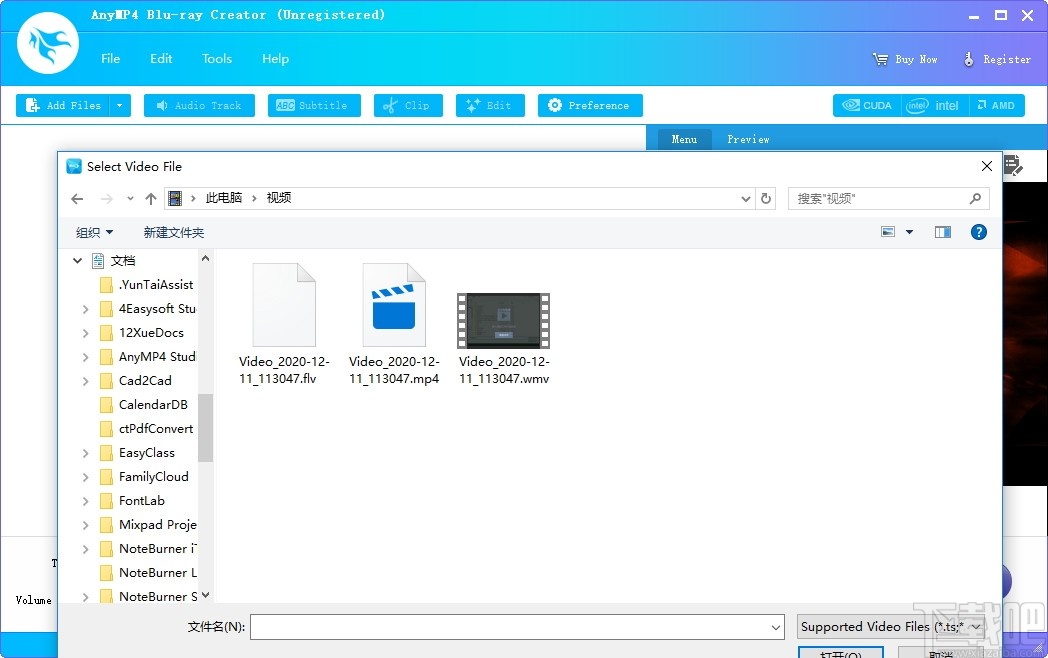Image resolution: width=1048 pixels, height=658 pixels.
Task: Open the Edit video tool
Action: 490,105
